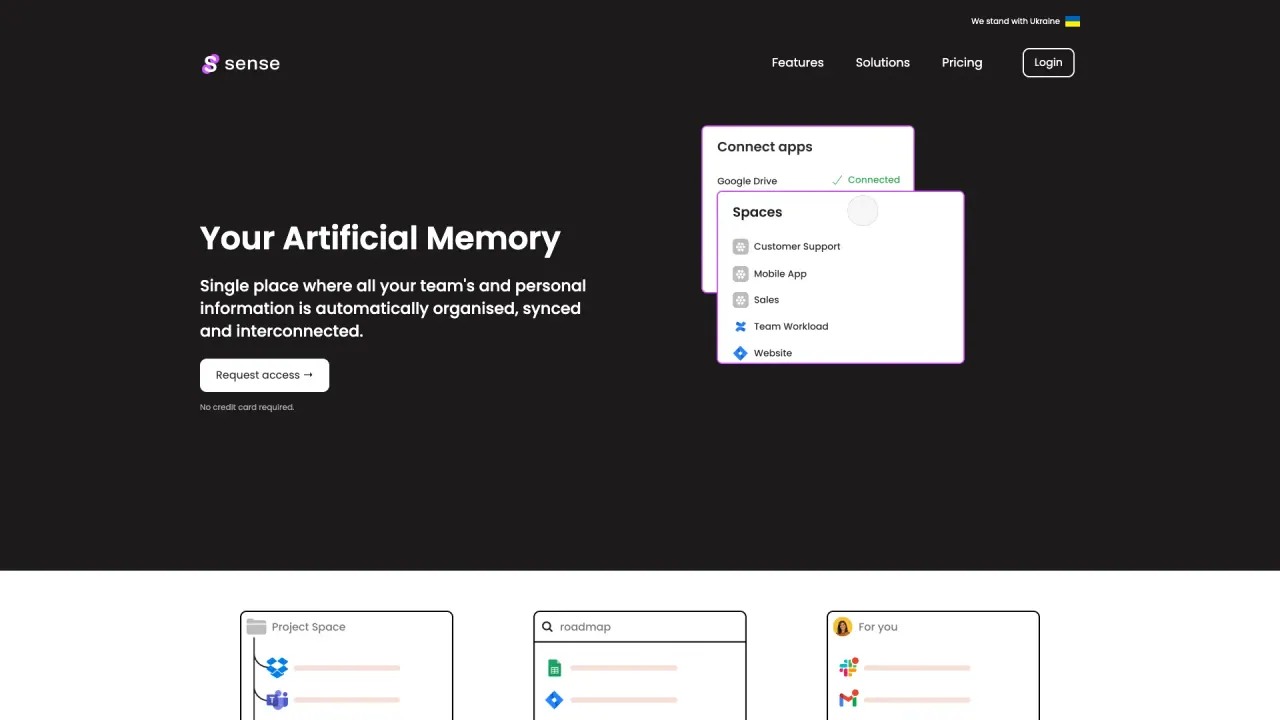Image resolution: width=1280 pixels, height=720 pixels.
Task: Go to the Pricing page
Action: click(x=962, y=63)
